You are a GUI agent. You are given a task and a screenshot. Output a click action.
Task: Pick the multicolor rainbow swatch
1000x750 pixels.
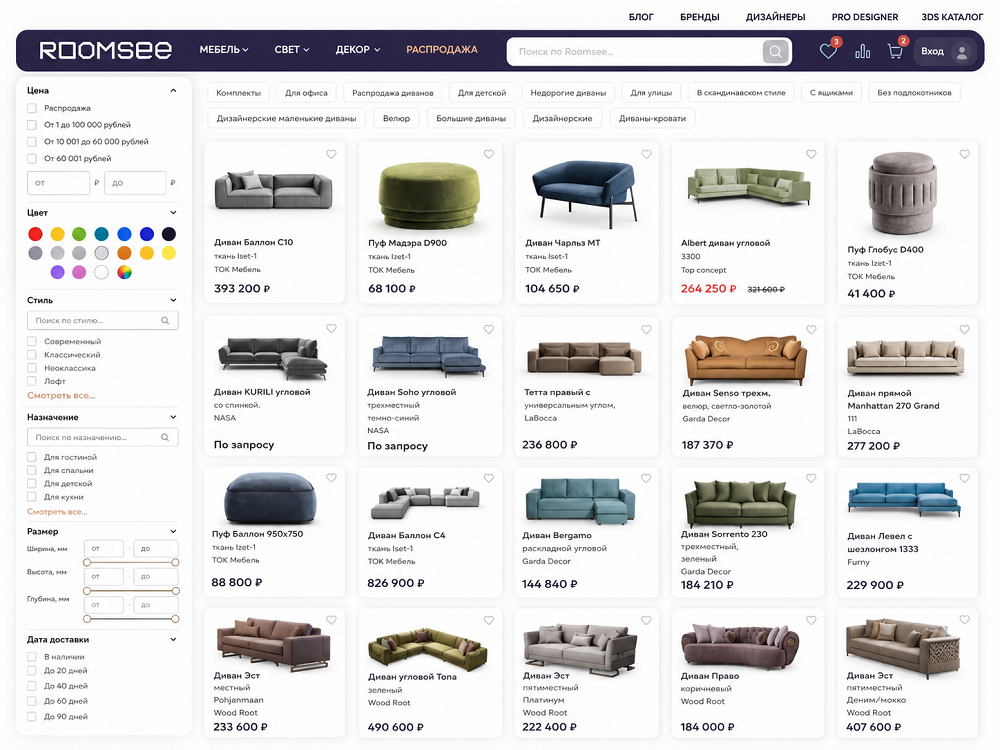[124, 272]
